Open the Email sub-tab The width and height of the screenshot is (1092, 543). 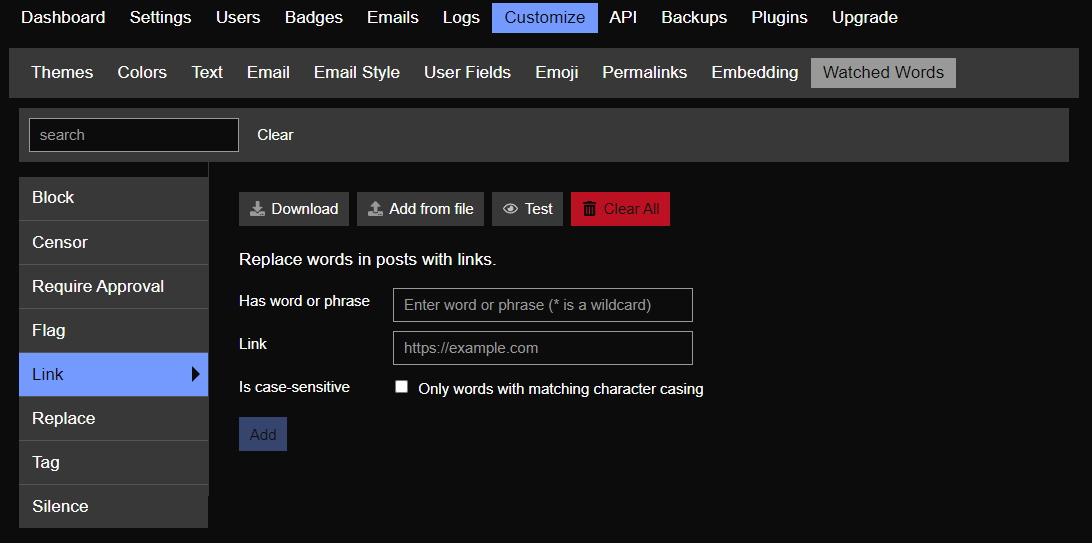(x=268, y=72)
